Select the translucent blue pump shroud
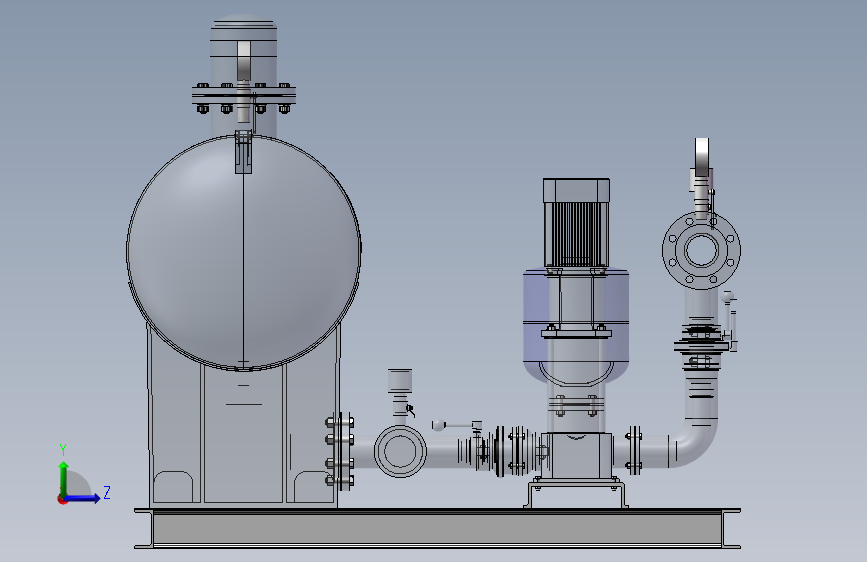 576,326
